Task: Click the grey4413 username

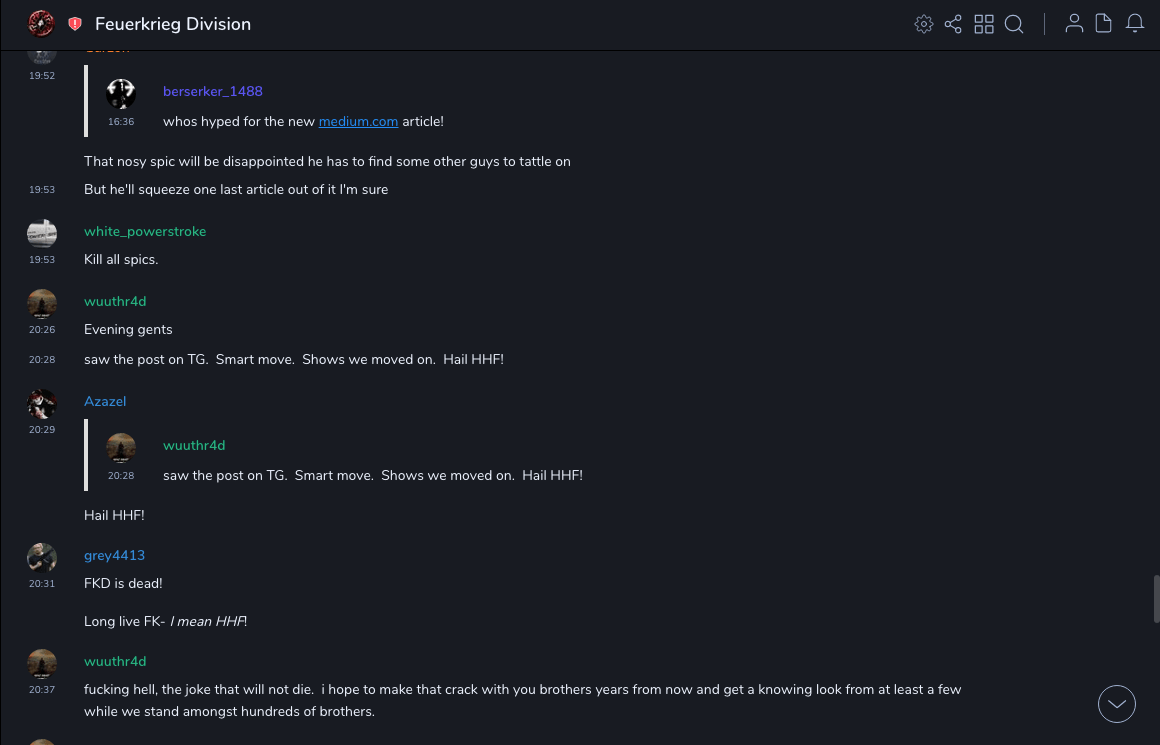Action: [x=114, y=555]
